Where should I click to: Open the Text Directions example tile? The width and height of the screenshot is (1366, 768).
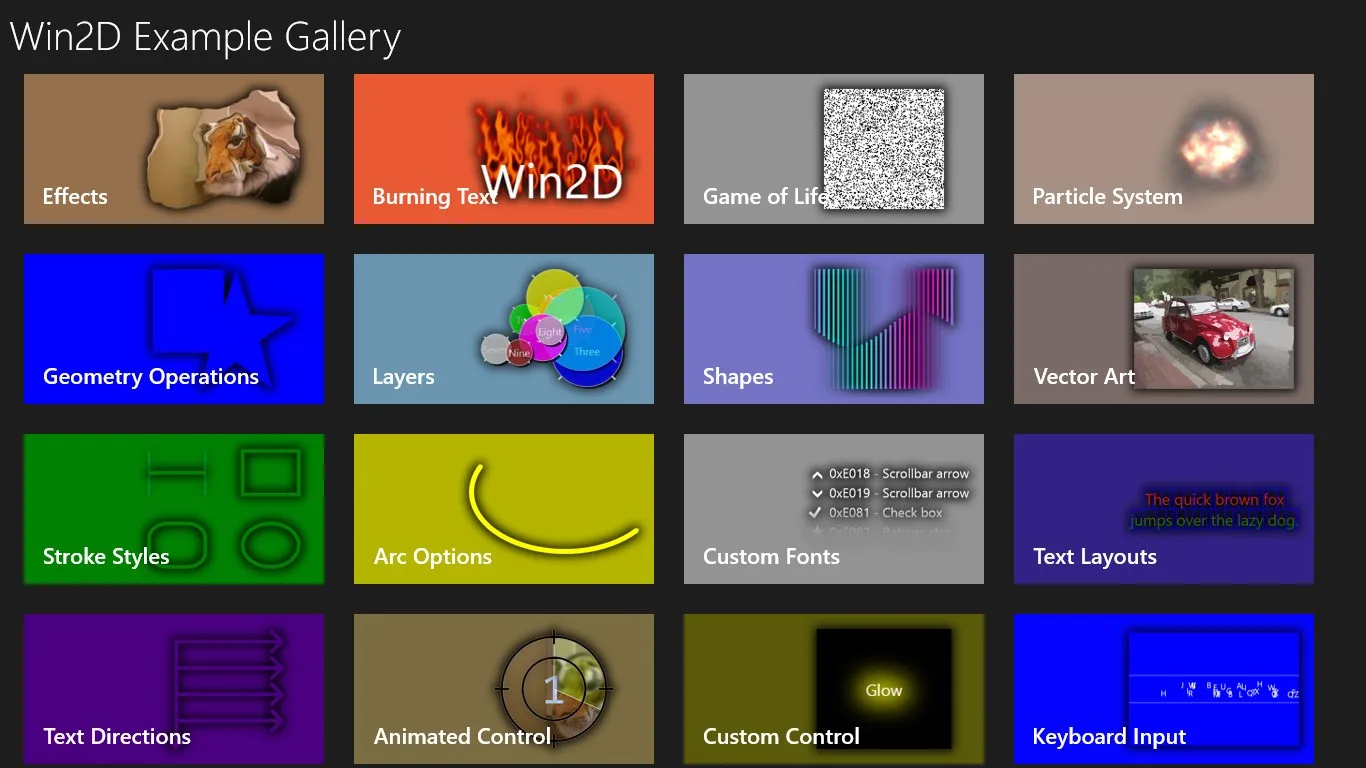pos(174,689)
